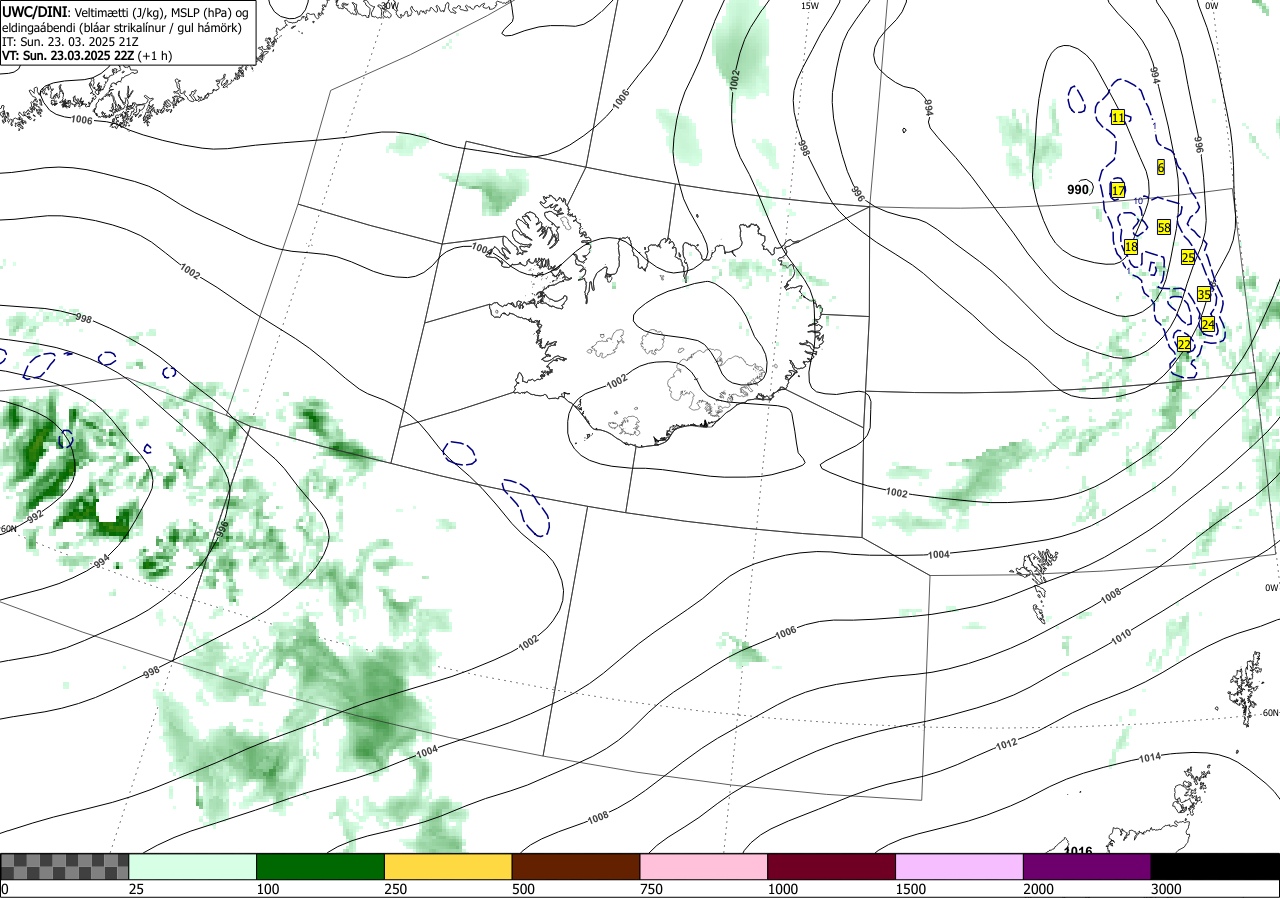Pick the lavender 1500–2000 legend swatch
1280x898 pixels.
pyautogui.click(x=960, y=866)
